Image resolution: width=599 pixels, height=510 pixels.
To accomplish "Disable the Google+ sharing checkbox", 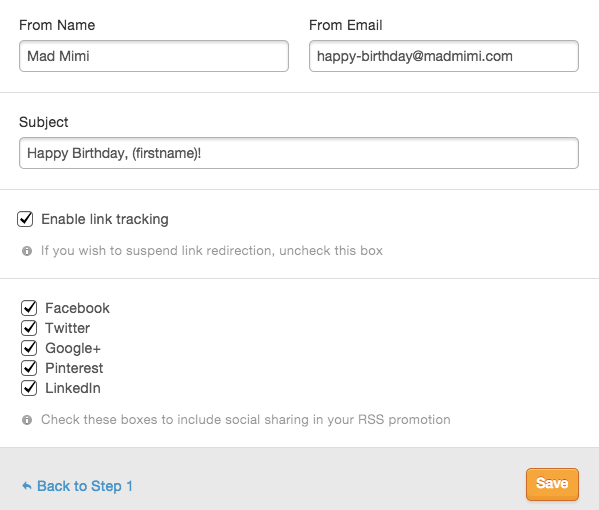I will point(29,348).
